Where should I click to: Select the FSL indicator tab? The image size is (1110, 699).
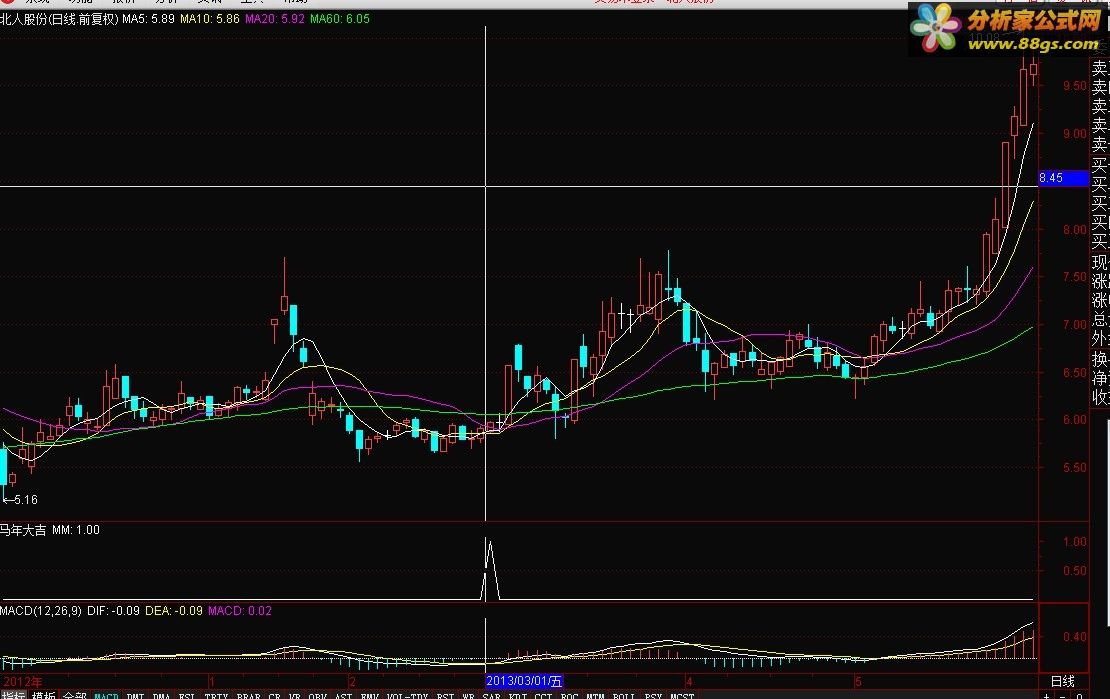coord(188,695)
